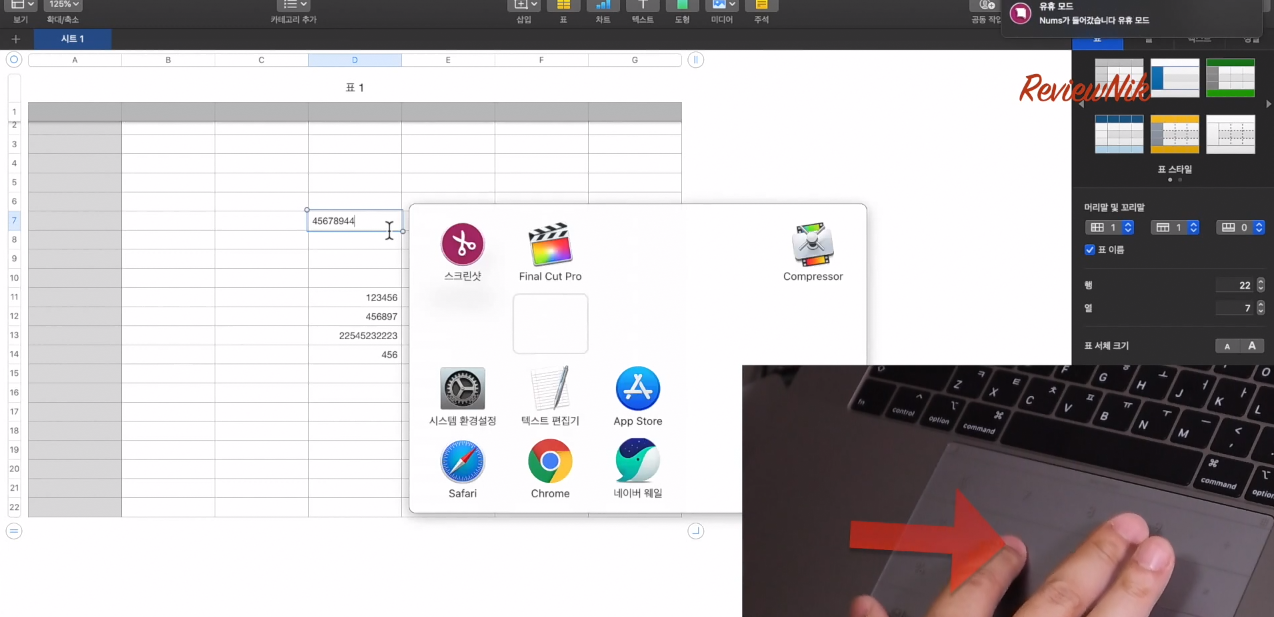Go to second table styles page dot

pos(1179,180)
